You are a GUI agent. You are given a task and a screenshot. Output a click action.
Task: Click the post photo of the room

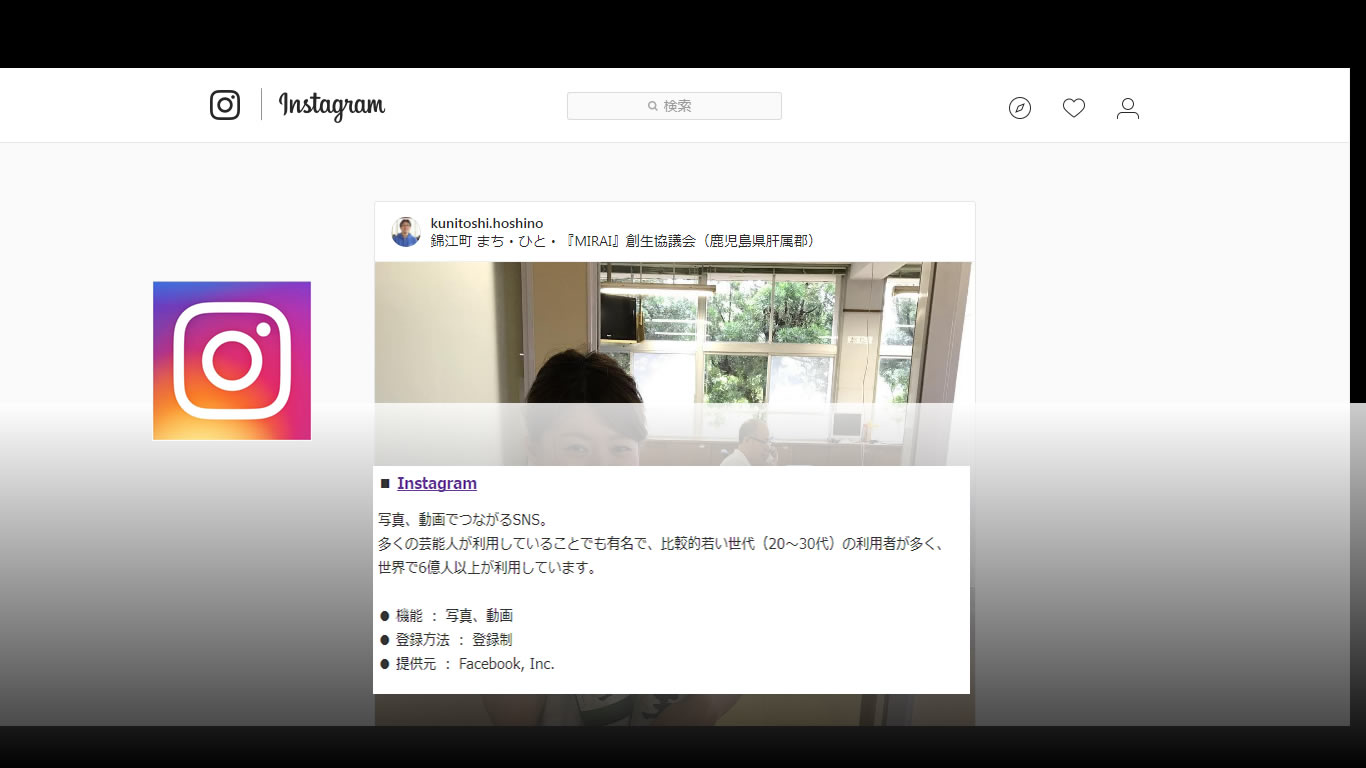(674, 364)
